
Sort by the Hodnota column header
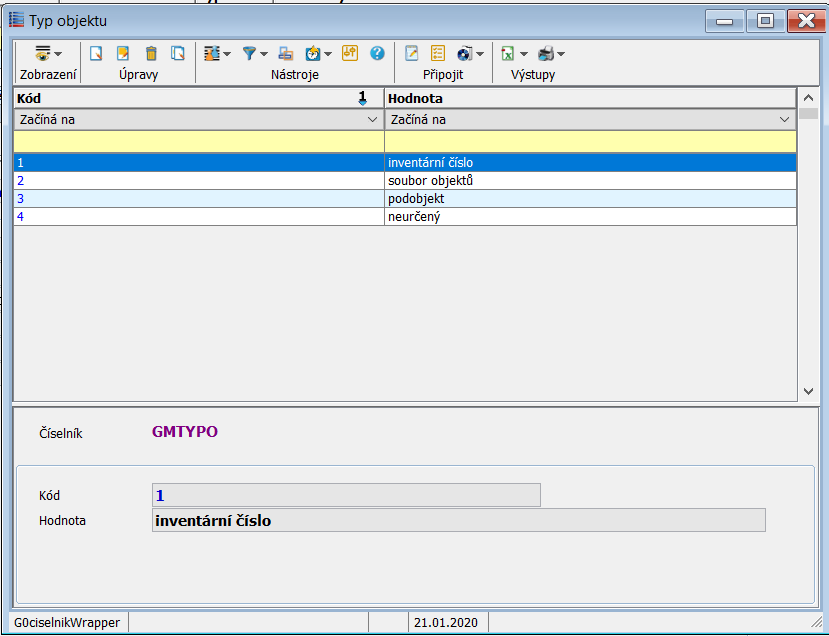pos(590,98)
